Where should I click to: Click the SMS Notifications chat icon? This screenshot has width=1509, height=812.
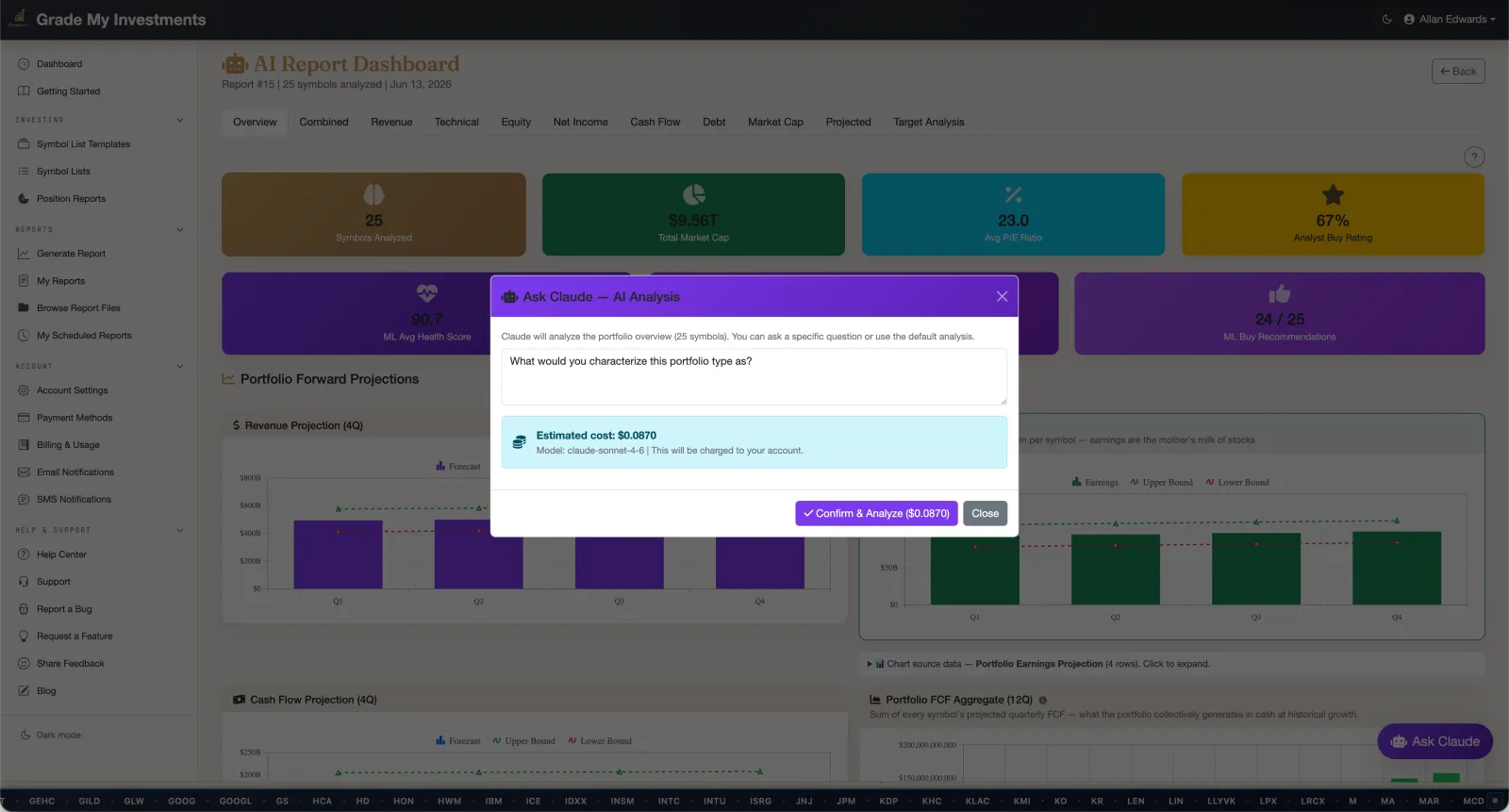tap(24, 500)
